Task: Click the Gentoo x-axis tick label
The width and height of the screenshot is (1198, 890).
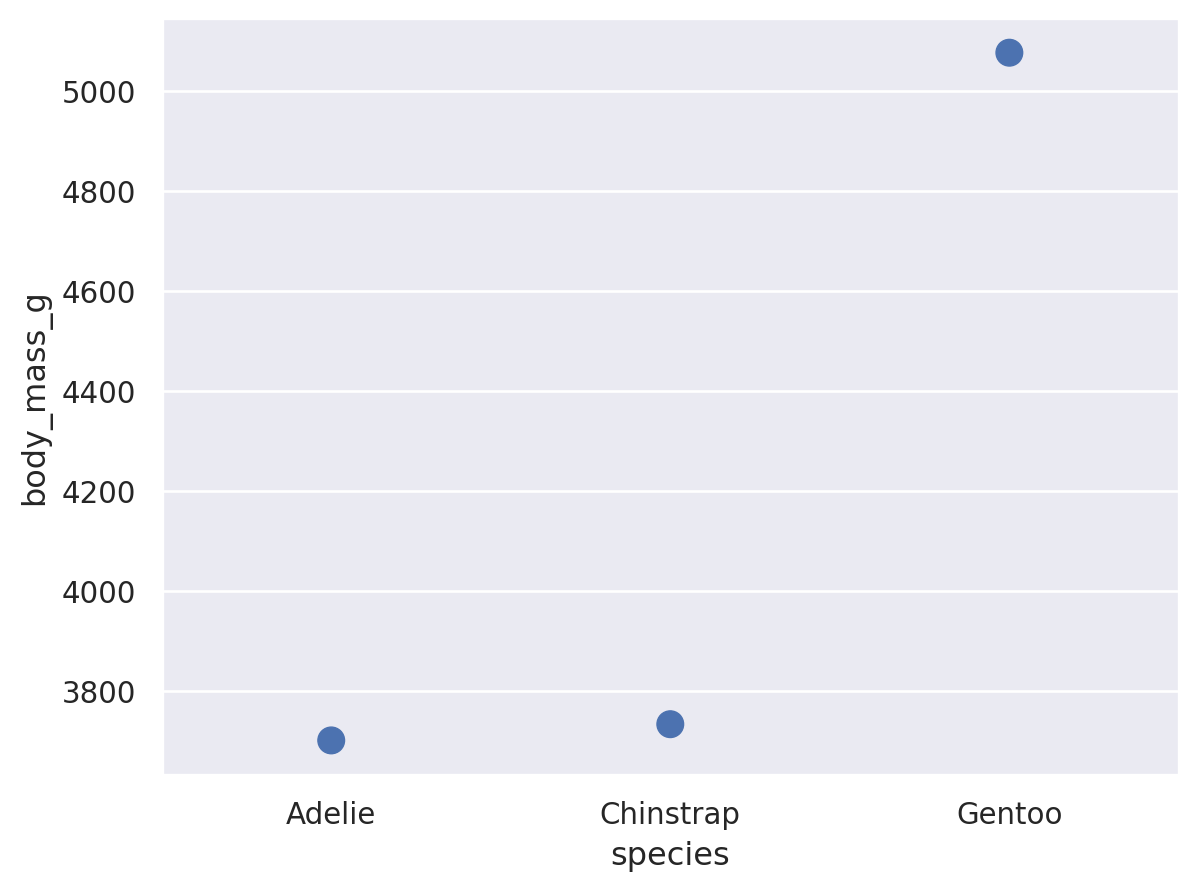Action: pos(1009,814)
